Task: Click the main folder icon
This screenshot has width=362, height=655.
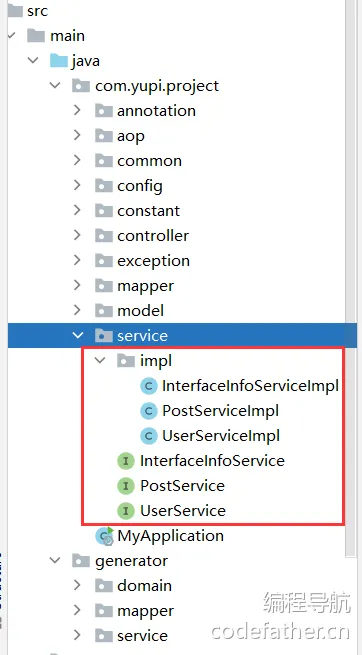Action: click(x=36, y=36)
